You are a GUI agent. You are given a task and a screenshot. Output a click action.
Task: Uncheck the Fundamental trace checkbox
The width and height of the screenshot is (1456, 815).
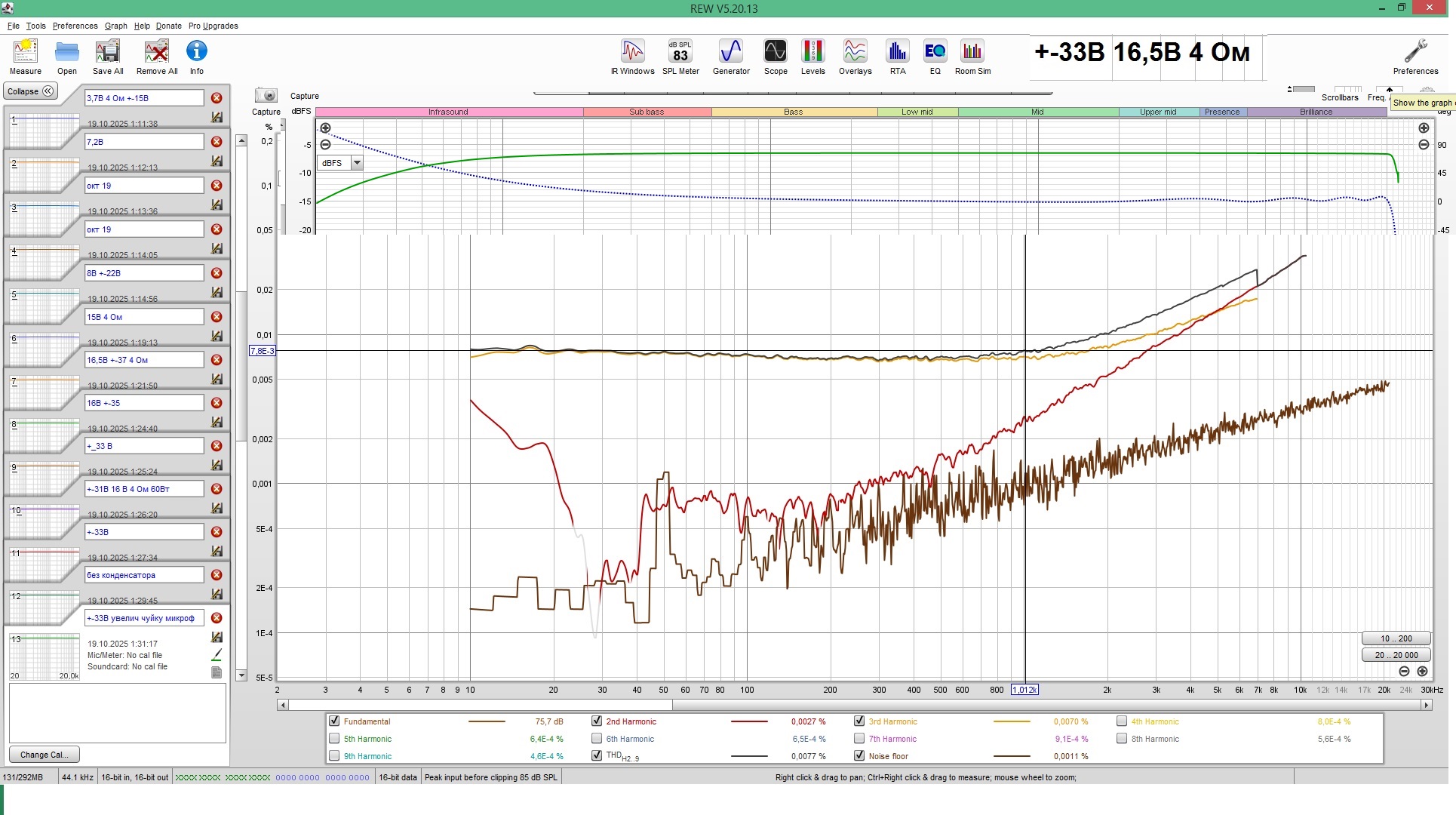coord(334,721)
